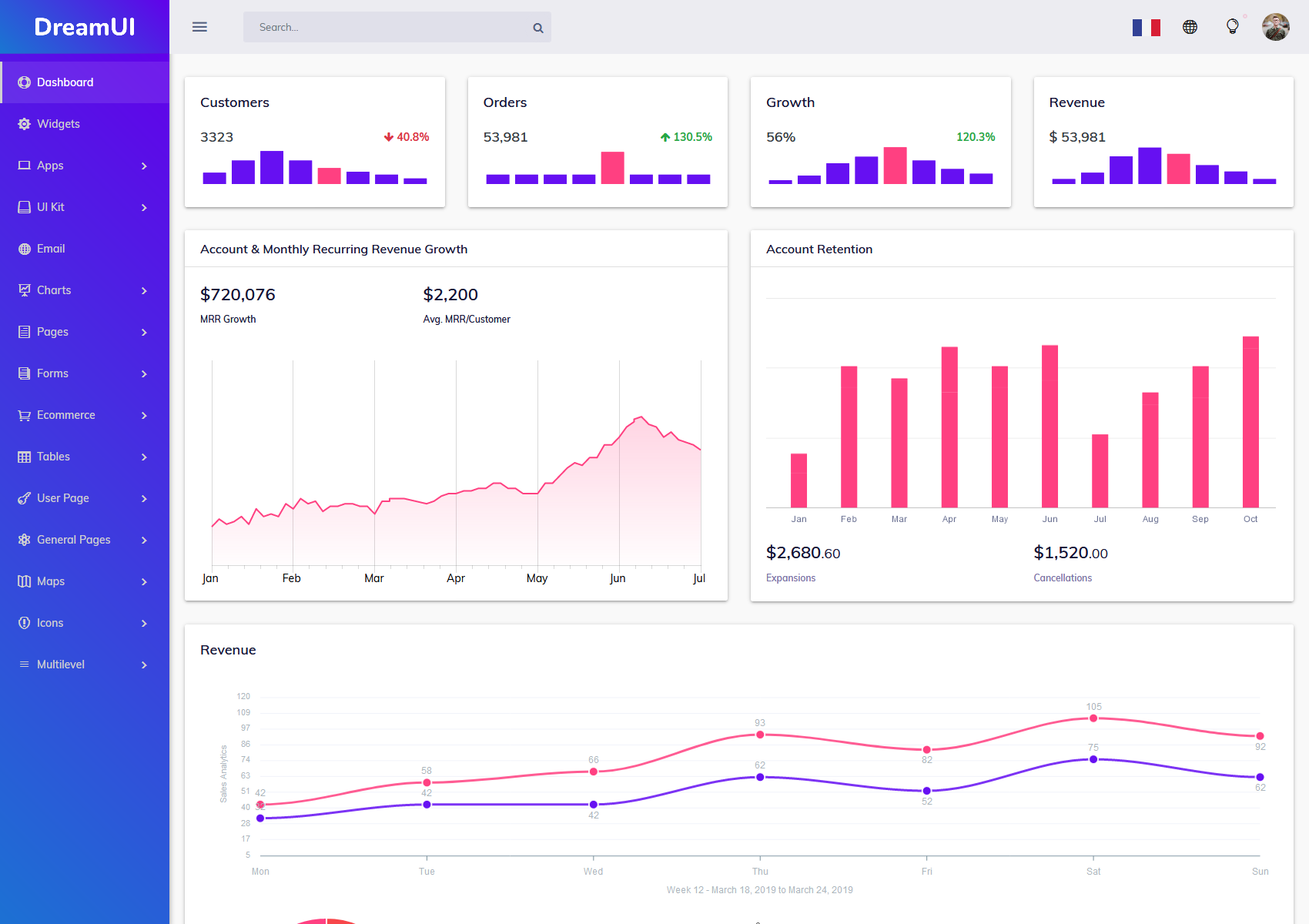Screen dimensions: 1309x924
Task: Select Dashboard in the sidebar
Action: pyautogui.click(x=65, y=82)
